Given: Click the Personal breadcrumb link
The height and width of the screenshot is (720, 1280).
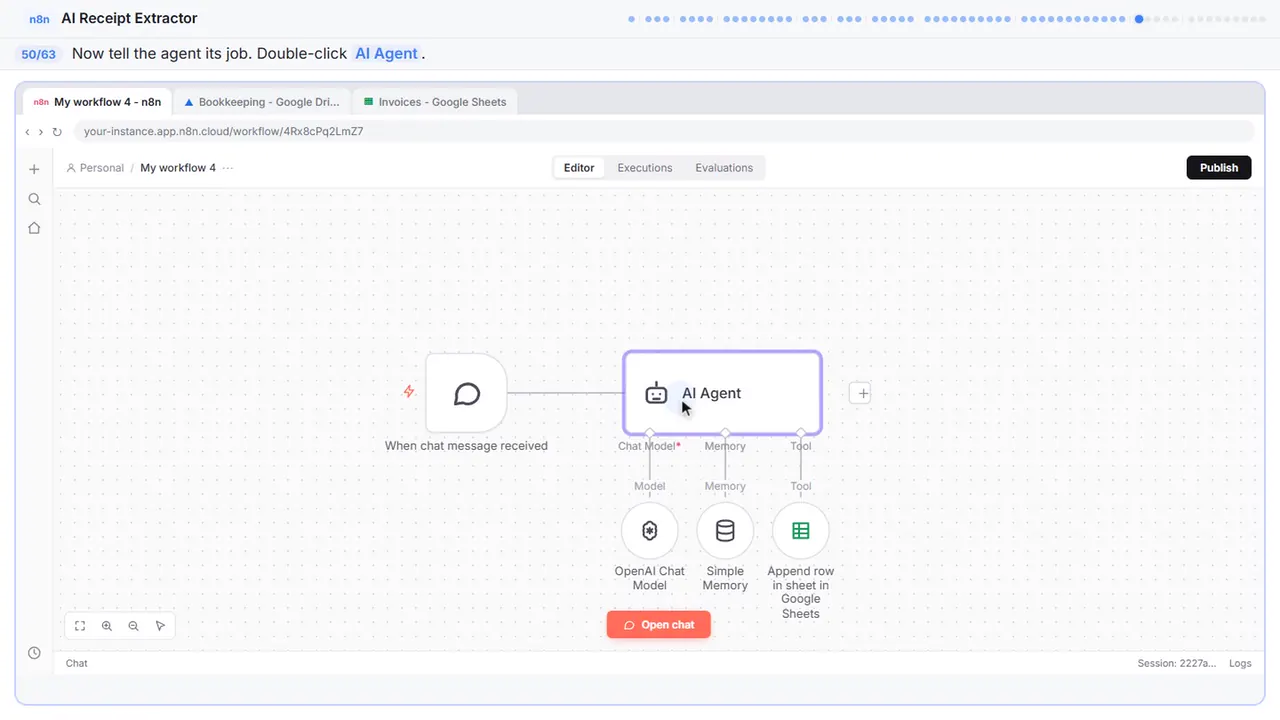Looking at the screenshot, I should coord(95,168).
